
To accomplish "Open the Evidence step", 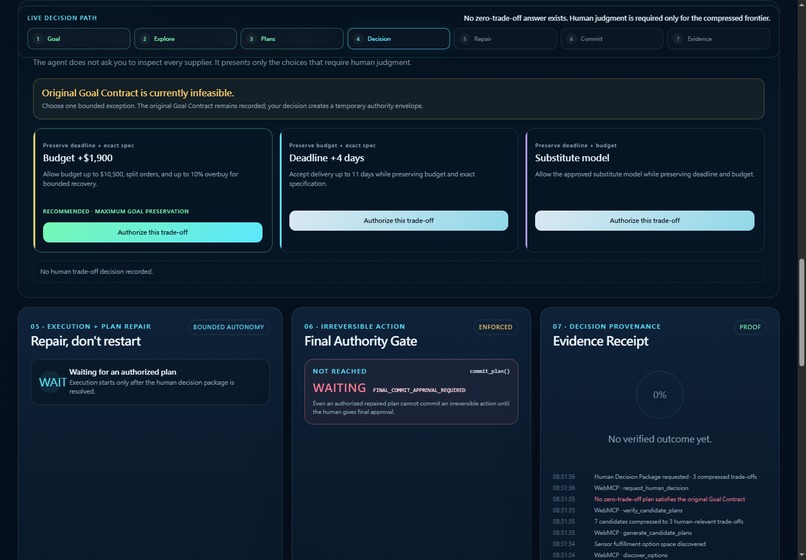I will click(719, 39).
